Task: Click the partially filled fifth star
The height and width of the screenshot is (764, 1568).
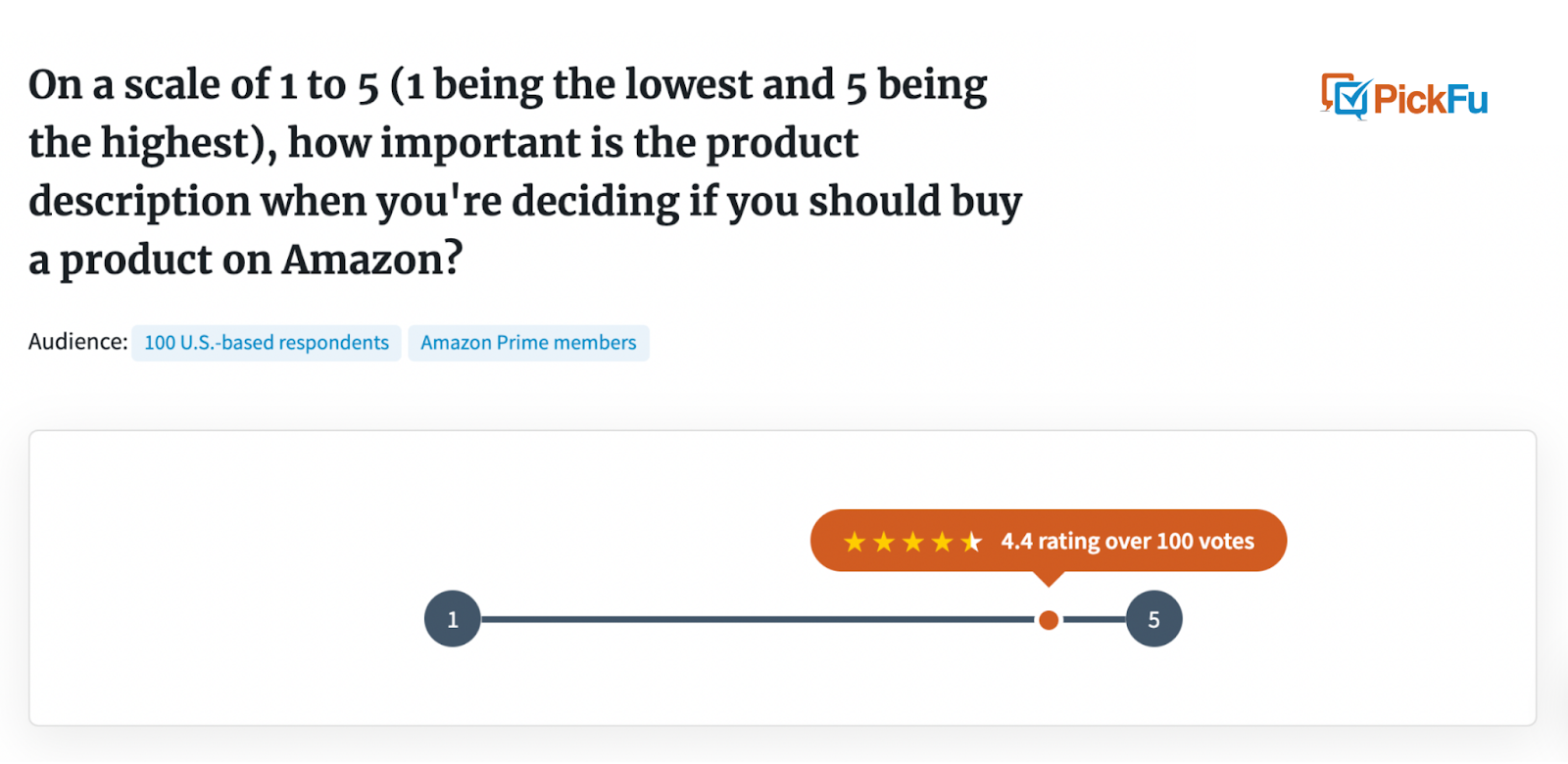Action: [x=971, y=542]
